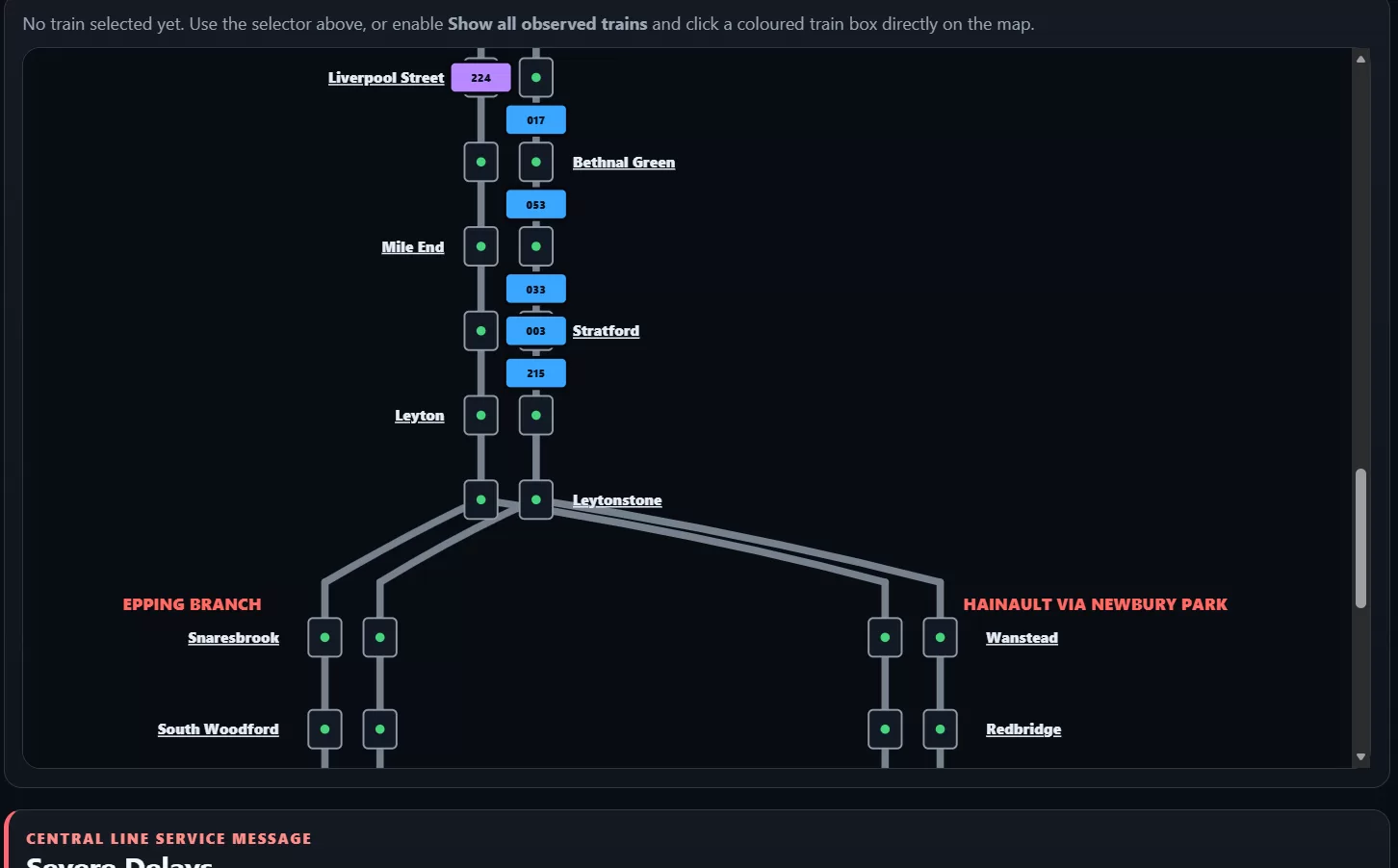1398x868 pixels.
Task: Click the EPPING BRANCH heading
Action: (x=193, y=604)
